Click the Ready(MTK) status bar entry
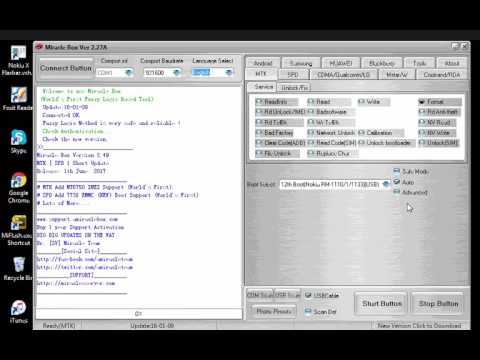Viewport: 480px width, 360px height. click(x=59, y=325)
